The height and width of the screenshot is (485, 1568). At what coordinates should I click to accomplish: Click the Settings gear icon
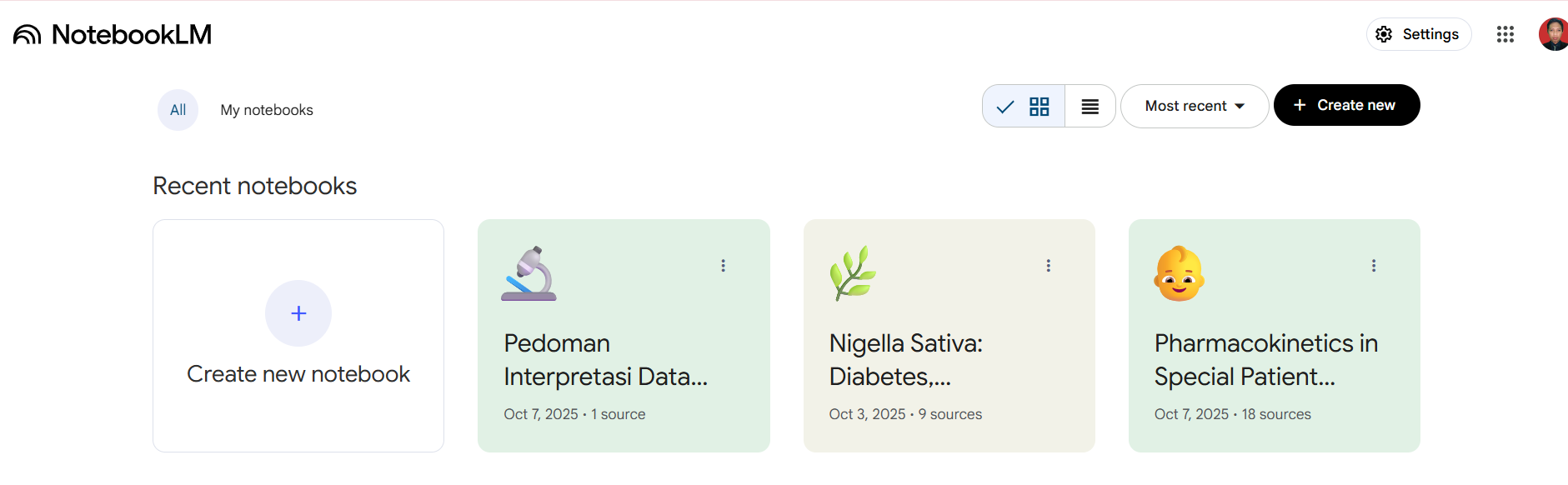coord(1384,34)
